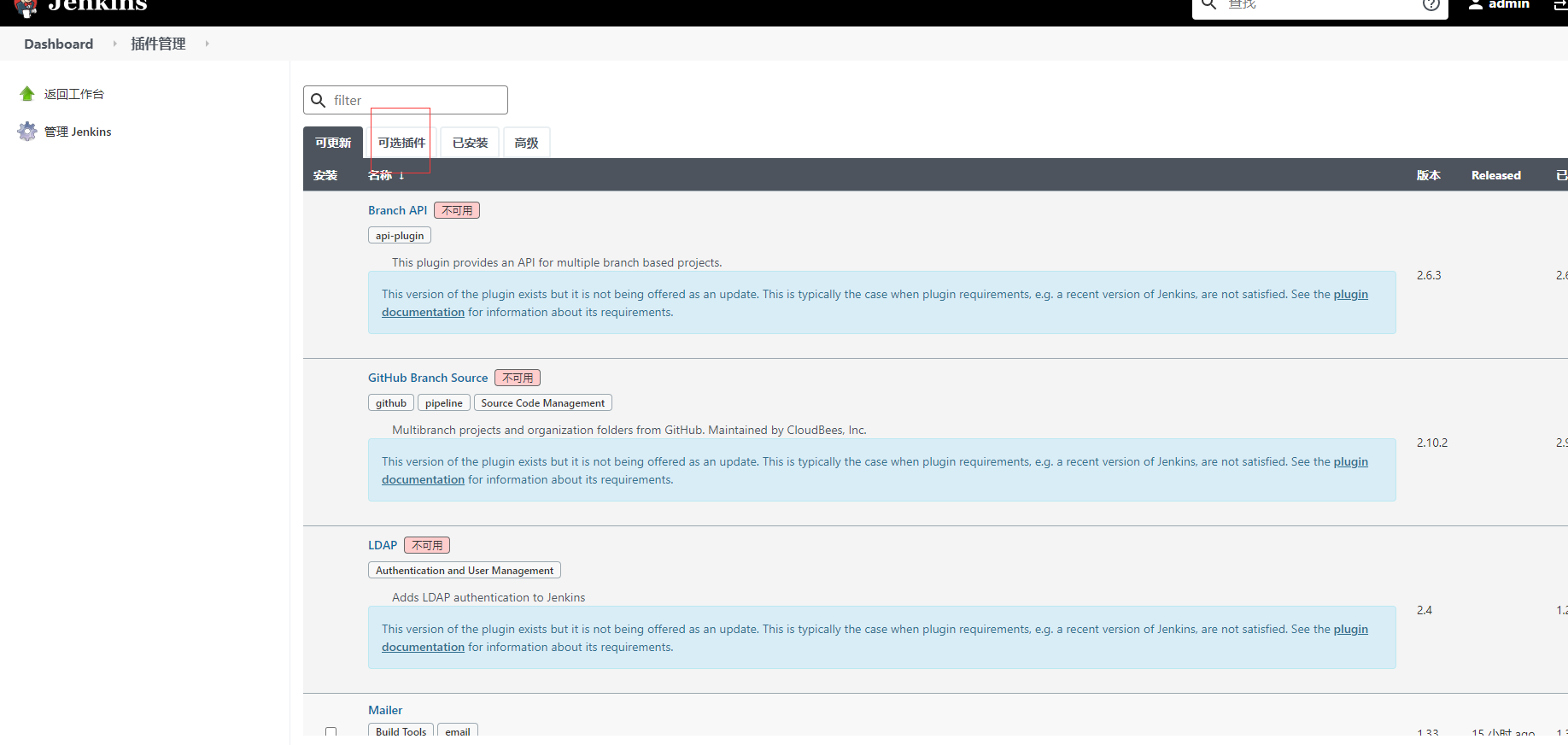
Task: Expand the breadcrumb arrow after Dashboard
Action: (x=114, y=44)
